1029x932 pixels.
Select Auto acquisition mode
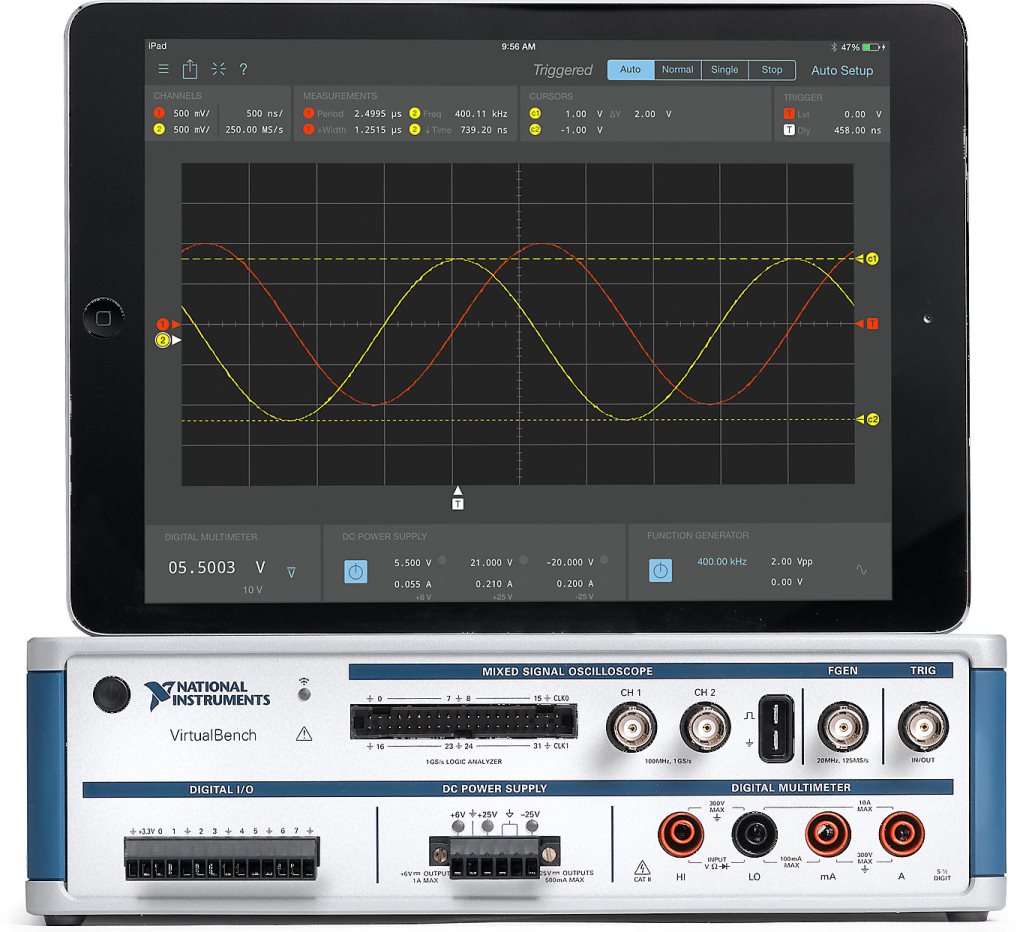[630, 70]
